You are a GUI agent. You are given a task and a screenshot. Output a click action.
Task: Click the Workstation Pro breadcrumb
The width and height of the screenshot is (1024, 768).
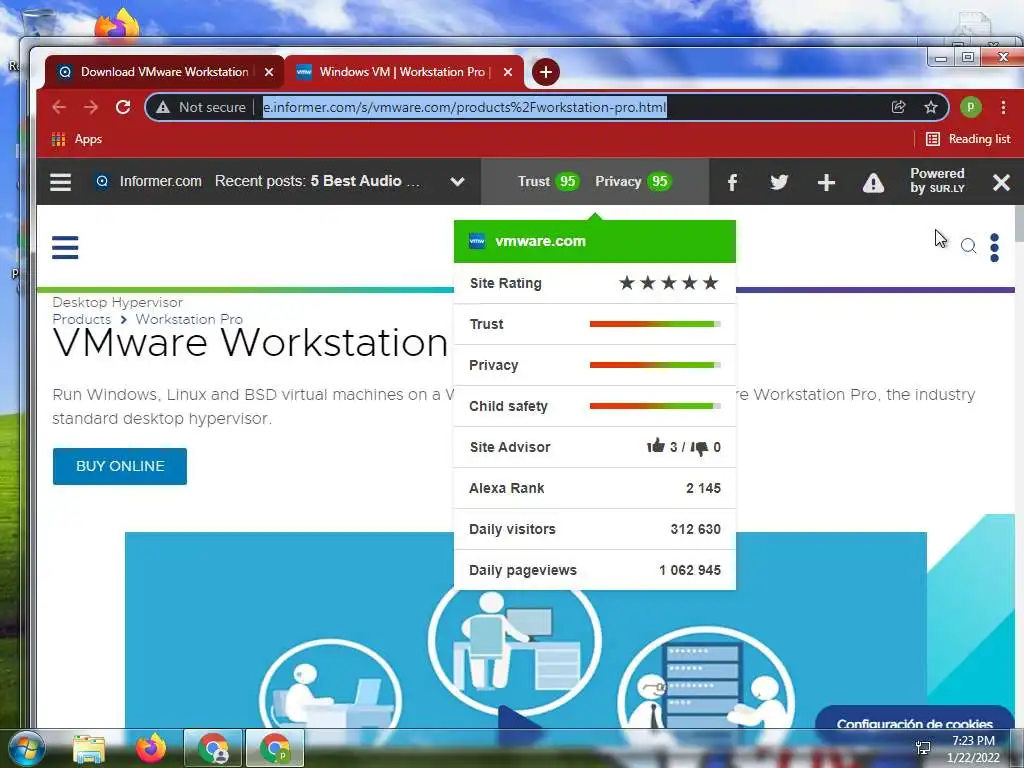[x=189, y=319]
